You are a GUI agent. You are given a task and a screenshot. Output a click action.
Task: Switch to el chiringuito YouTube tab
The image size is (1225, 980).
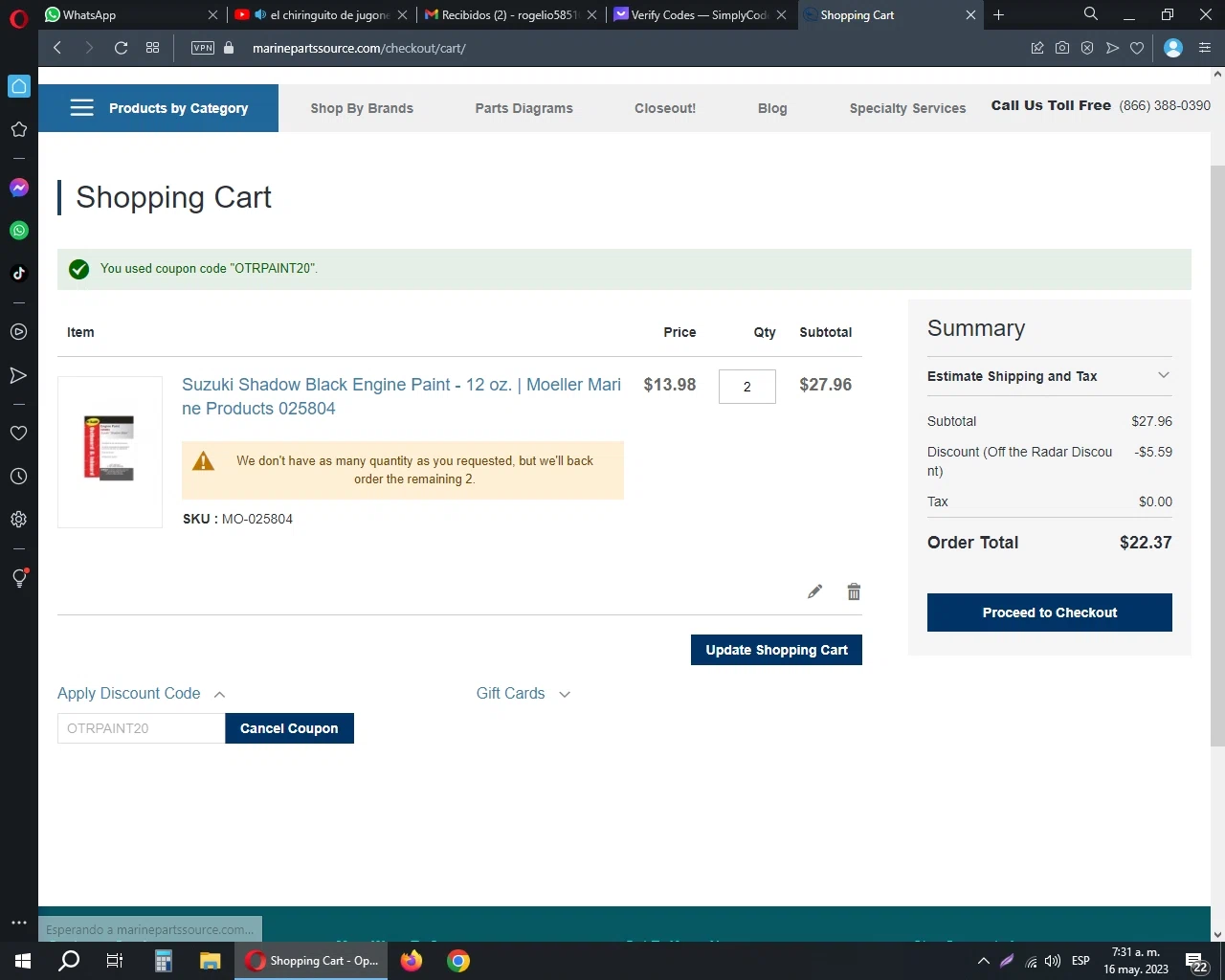point(321,14)
